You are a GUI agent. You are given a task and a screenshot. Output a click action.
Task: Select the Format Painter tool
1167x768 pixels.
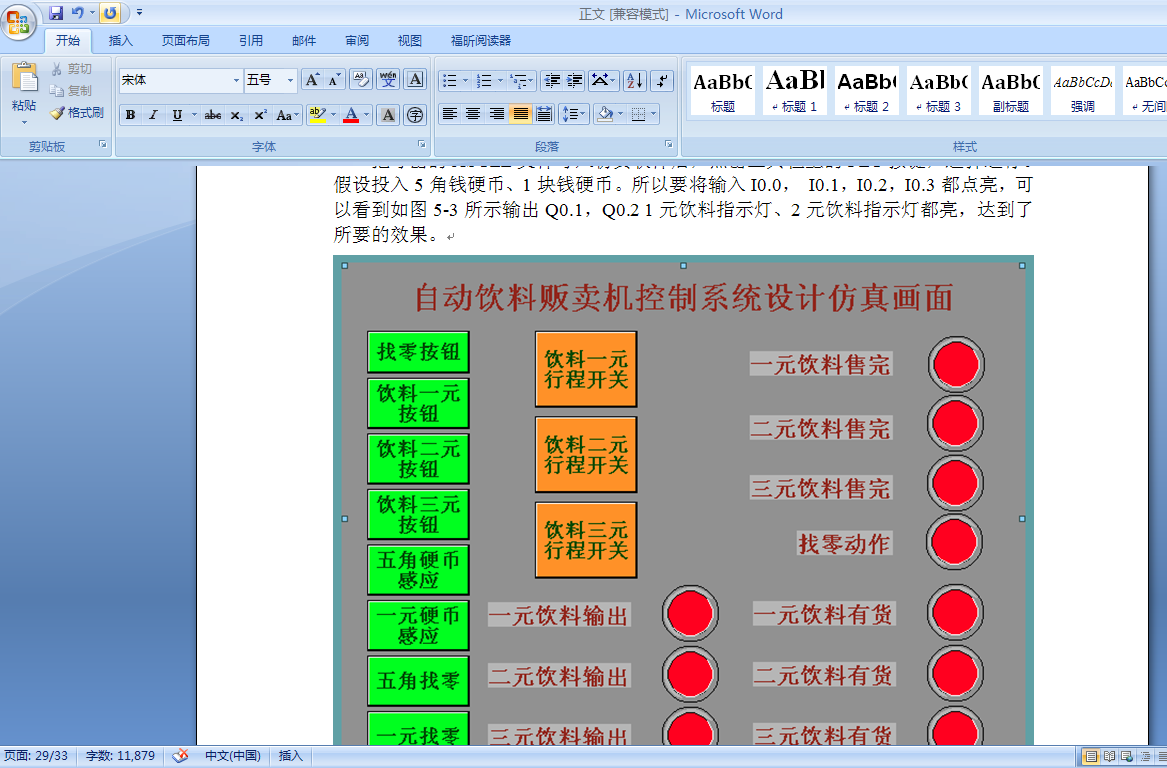(77, 113)
